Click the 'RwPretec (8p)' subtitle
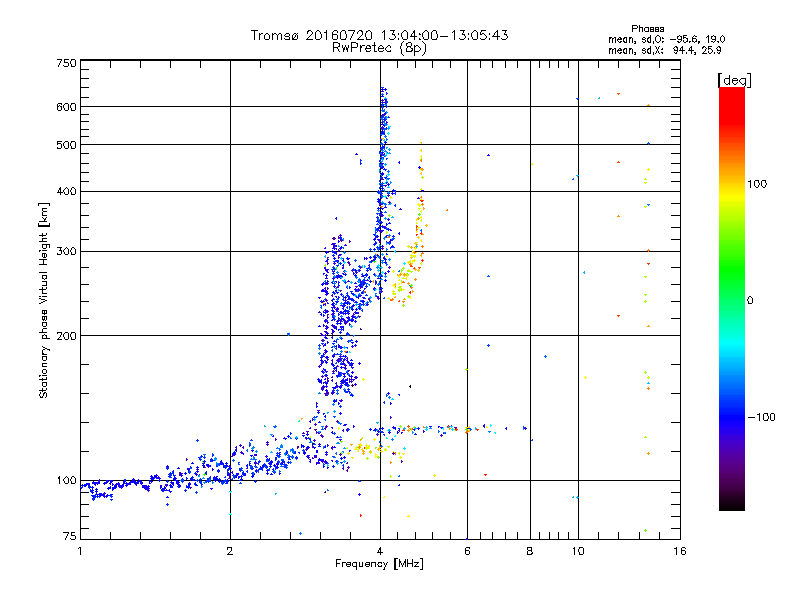Screen dimensions: 800x600 (379, 48)
